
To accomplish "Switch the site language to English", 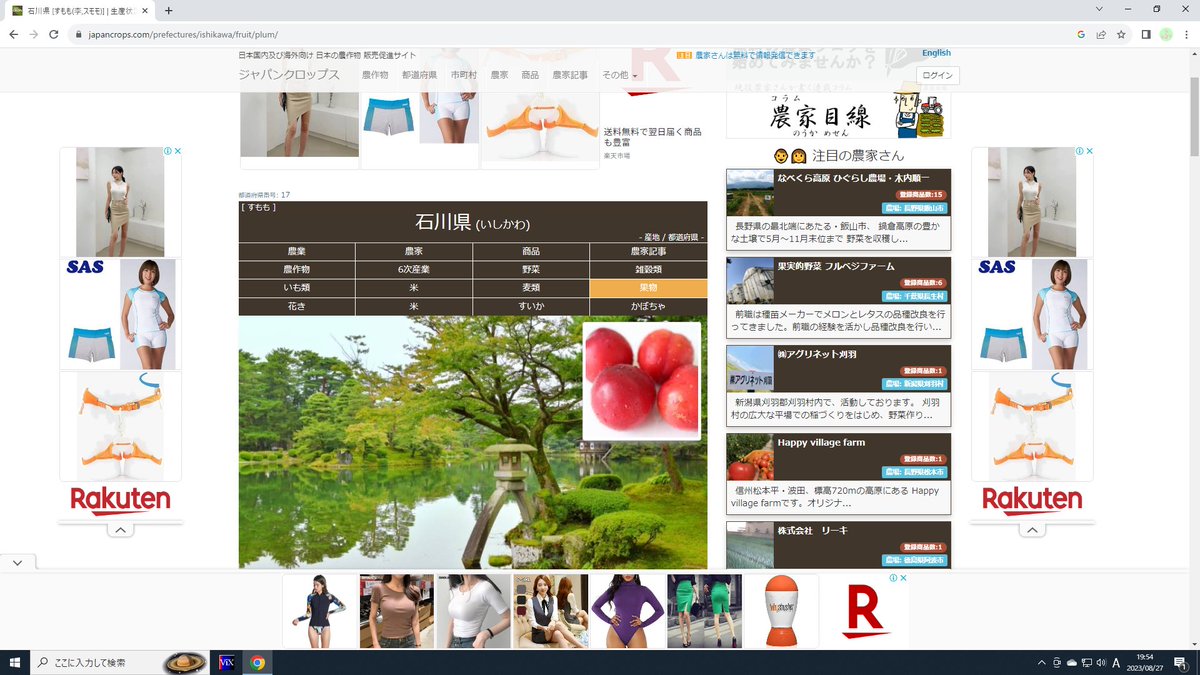I will 936,53.
